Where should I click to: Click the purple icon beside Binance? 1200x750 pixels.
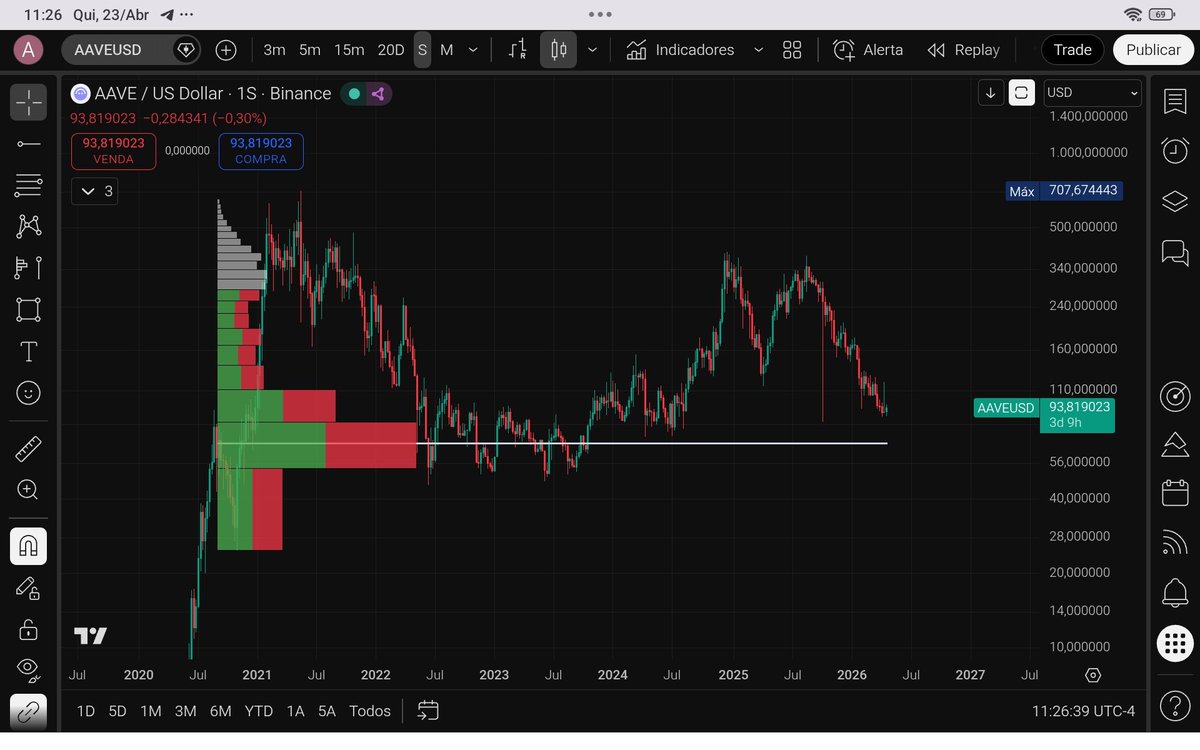tap(378, 94)
